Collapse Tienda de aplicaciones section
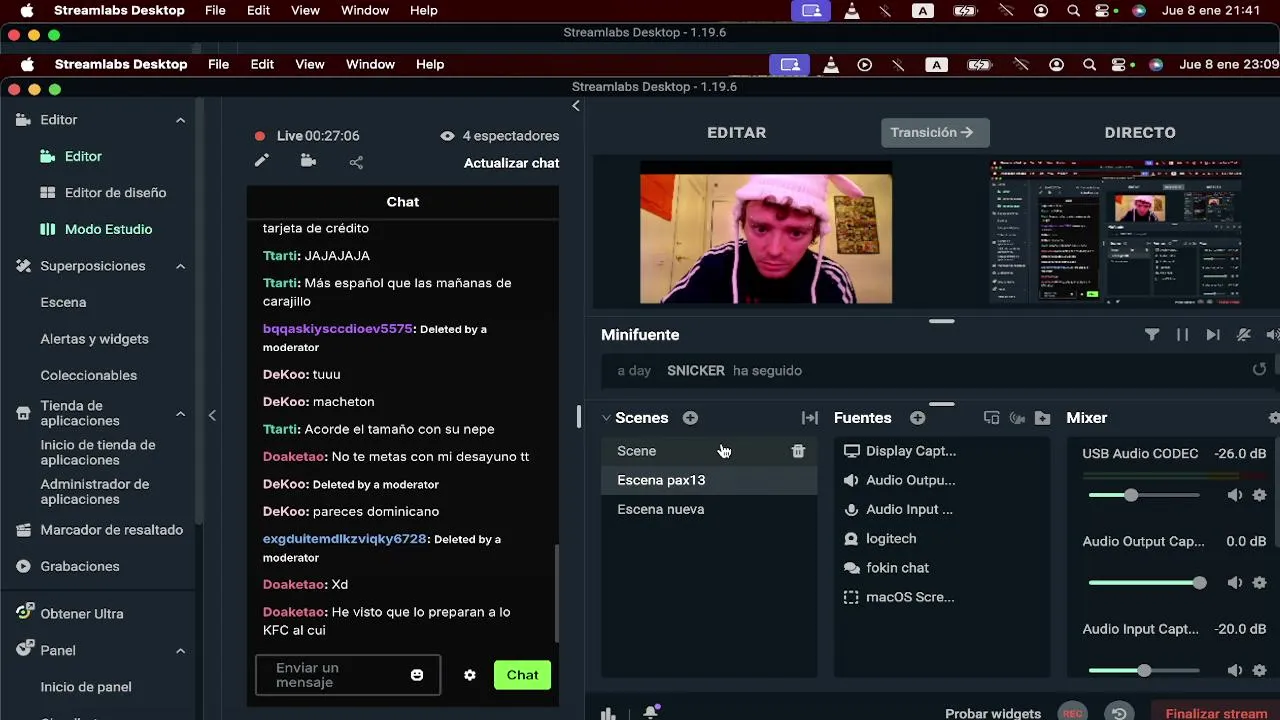The width and height of the screenshot is (1280, 720). (x=180, y=414)
